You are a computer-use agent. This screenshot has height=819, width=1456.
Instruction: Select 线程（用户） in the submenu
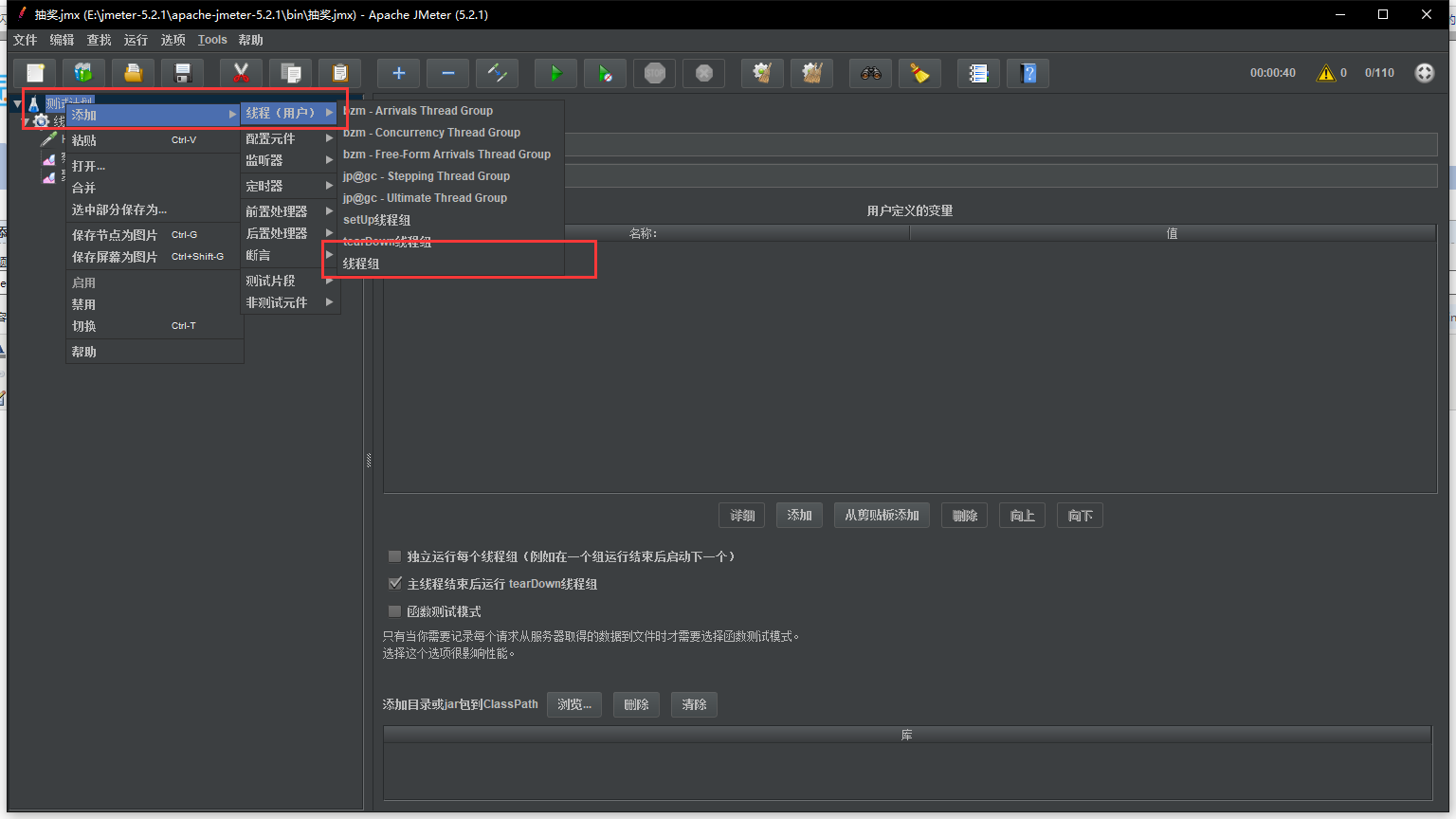289,113
